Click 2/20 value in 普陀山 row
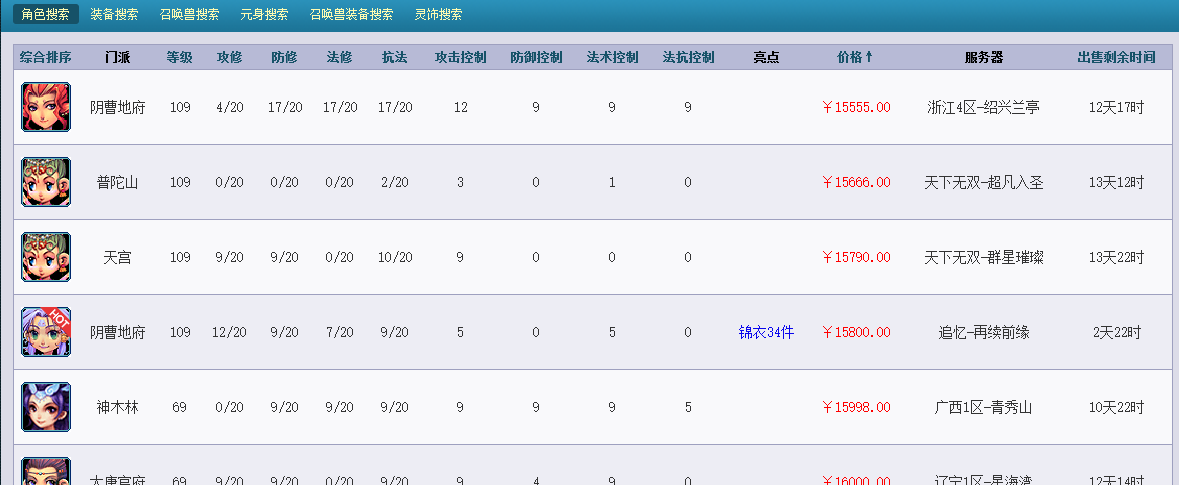The width and height of the screenshot is (1179, 485). 395,183
